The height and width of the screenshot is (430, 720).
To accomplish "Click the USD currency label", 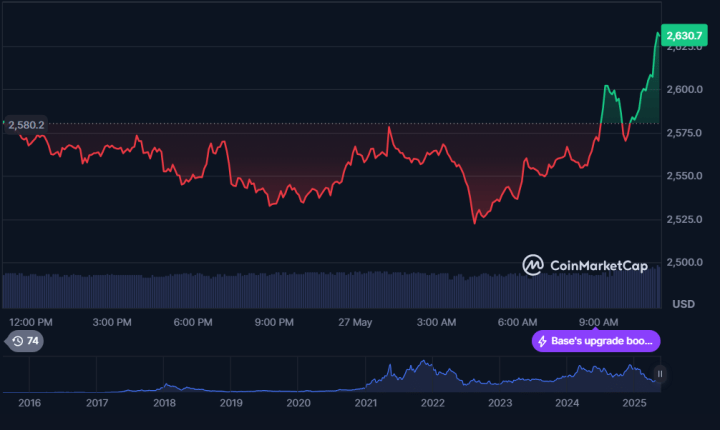I will coord(684,303).
